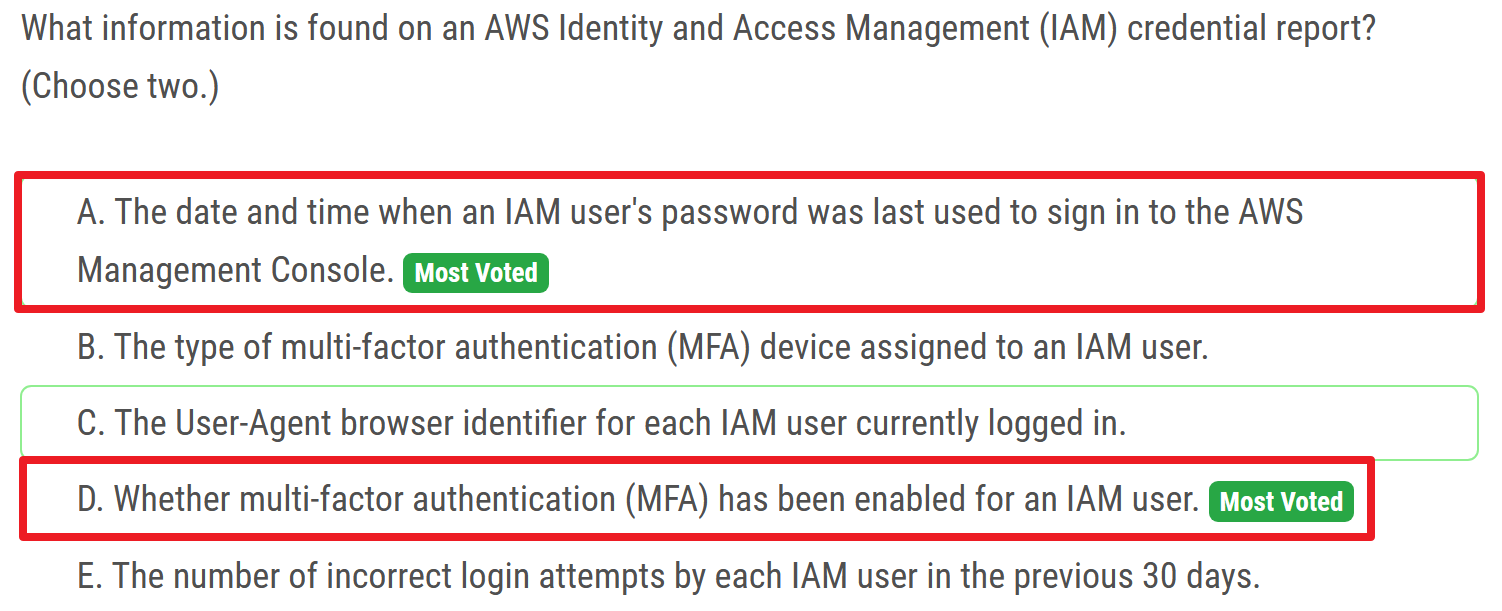Click the letter "C." option label
Viewport: 1502px width, 611px height.
92,423
